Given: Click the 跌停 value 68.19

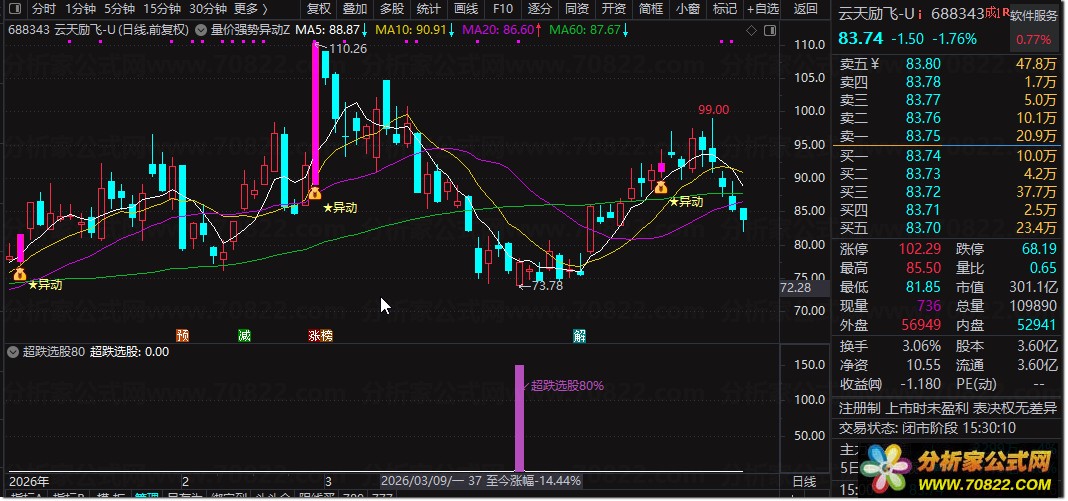Looking at the screenshot, I should click(1041, 249).
